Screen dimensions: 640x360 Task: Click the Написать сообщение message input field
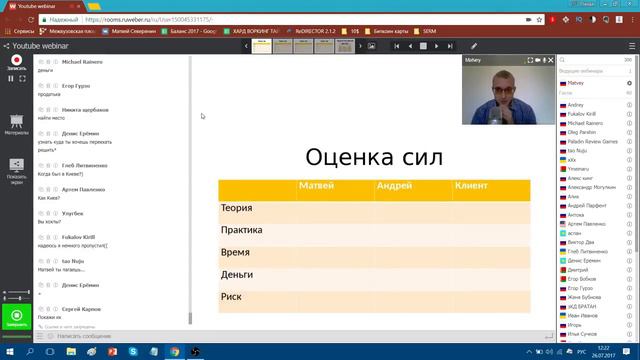pos(298,336)
